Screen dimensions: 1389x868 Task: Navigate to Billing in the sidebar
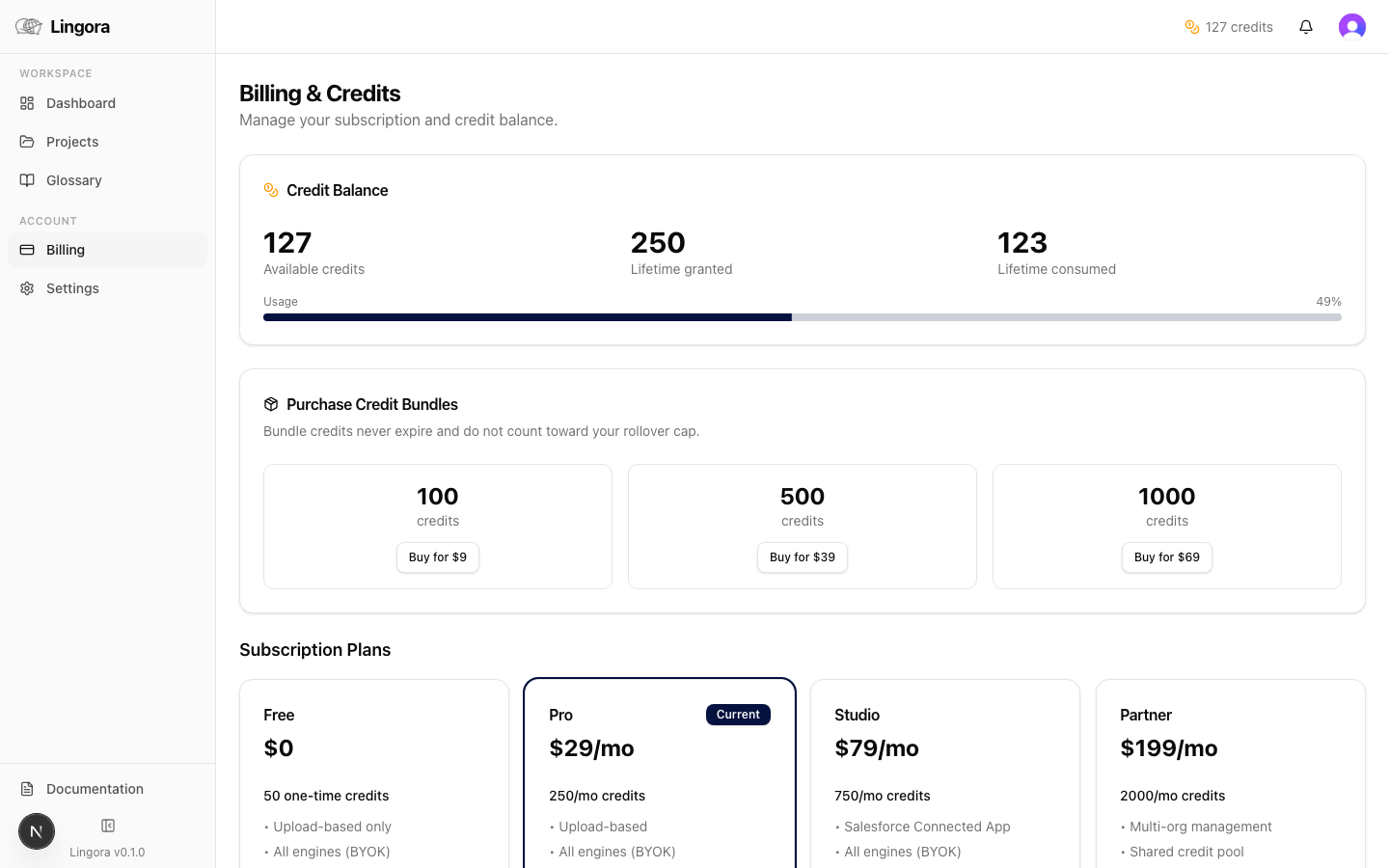coord(65,249)
